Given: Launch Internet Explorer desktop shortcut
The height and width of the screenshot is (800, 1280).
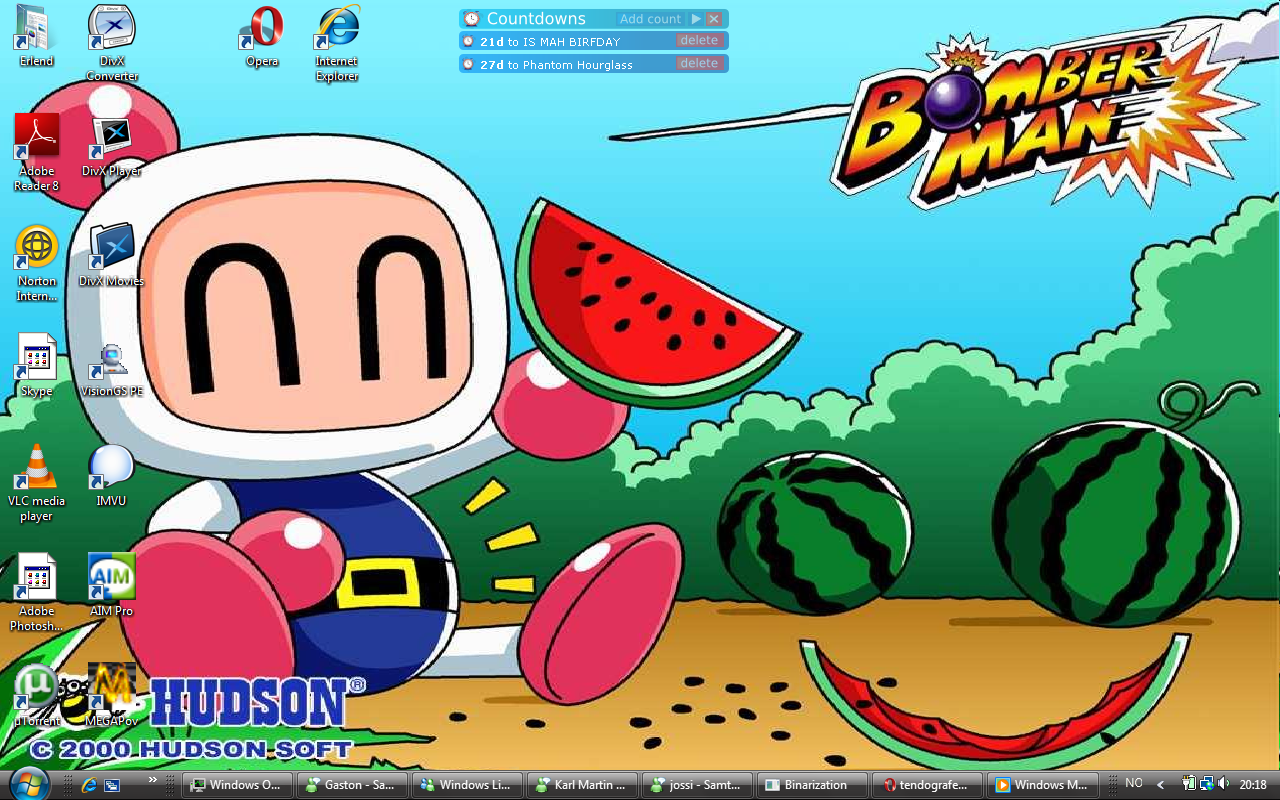Looking at the screenshot, I should pyautogui.click(x=337, y=43).
